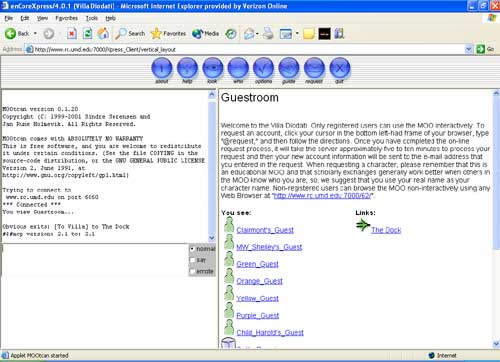Open the Edit menu
This screenshot has width=500, height=362.
[x=25, y=18]
